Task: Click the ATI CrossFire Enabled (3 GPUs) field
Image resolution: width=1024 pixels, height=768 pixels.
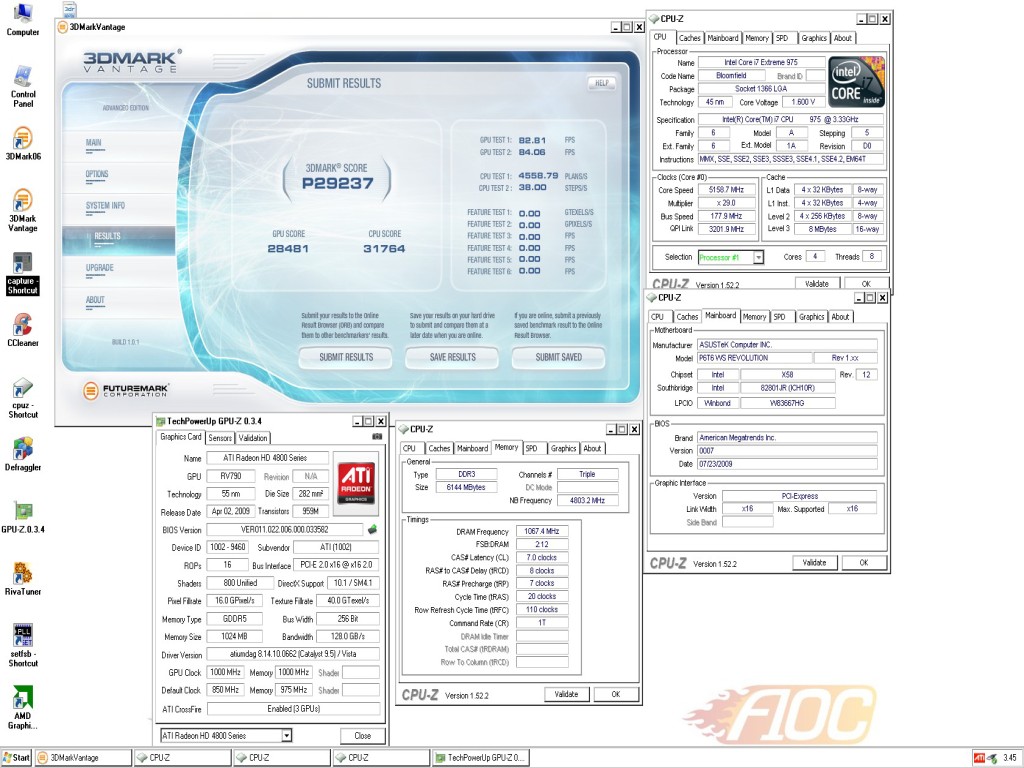Action: pyautogui.click(x=293, y=709)
